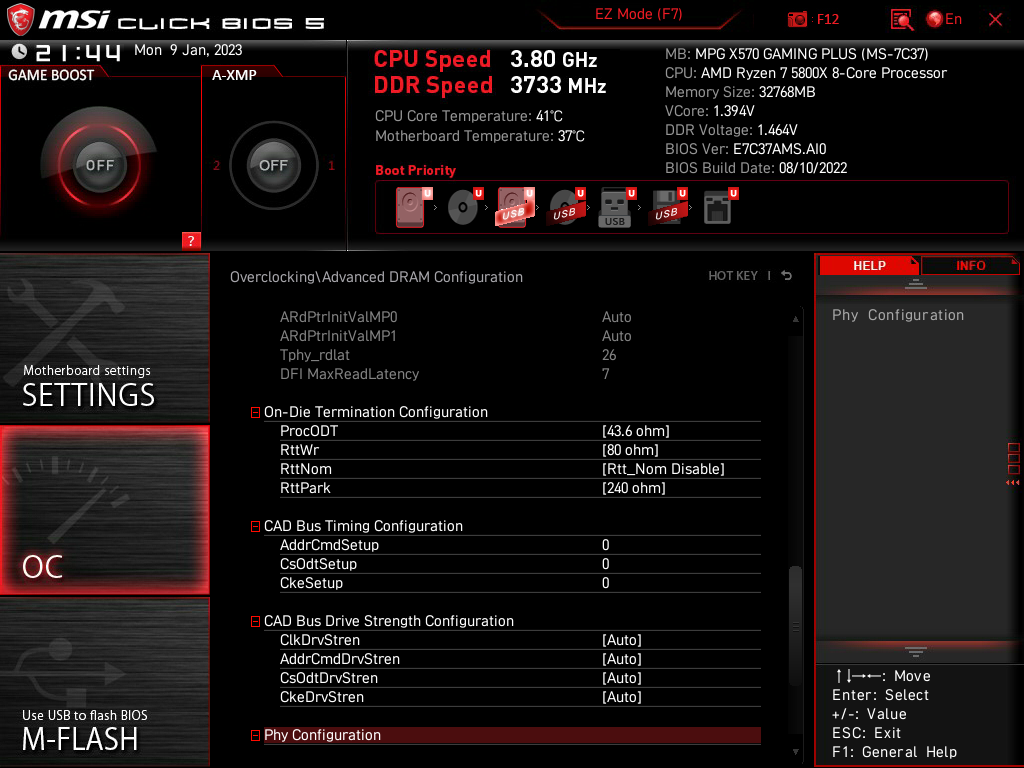The image size is (1024, 768).
Task: Select the USB floppy boot device icon
Action: pyautogui.click(x=667, y=207)
